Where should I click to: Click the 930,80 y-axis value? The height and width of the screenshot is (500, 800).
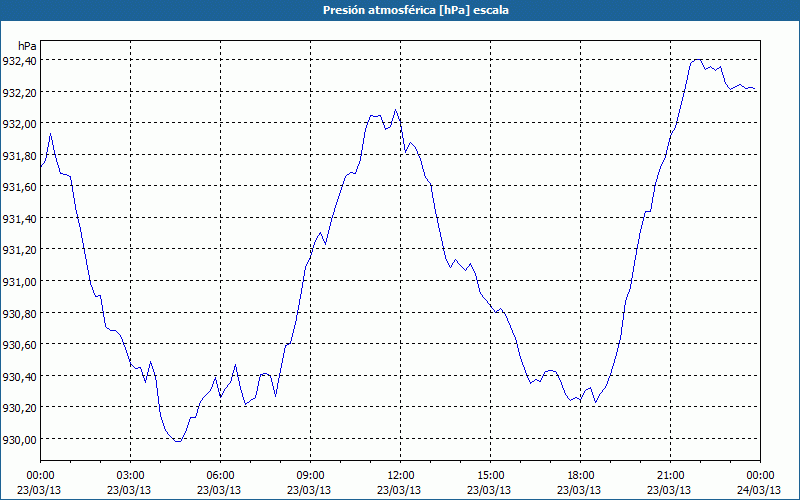coord(19,313)
